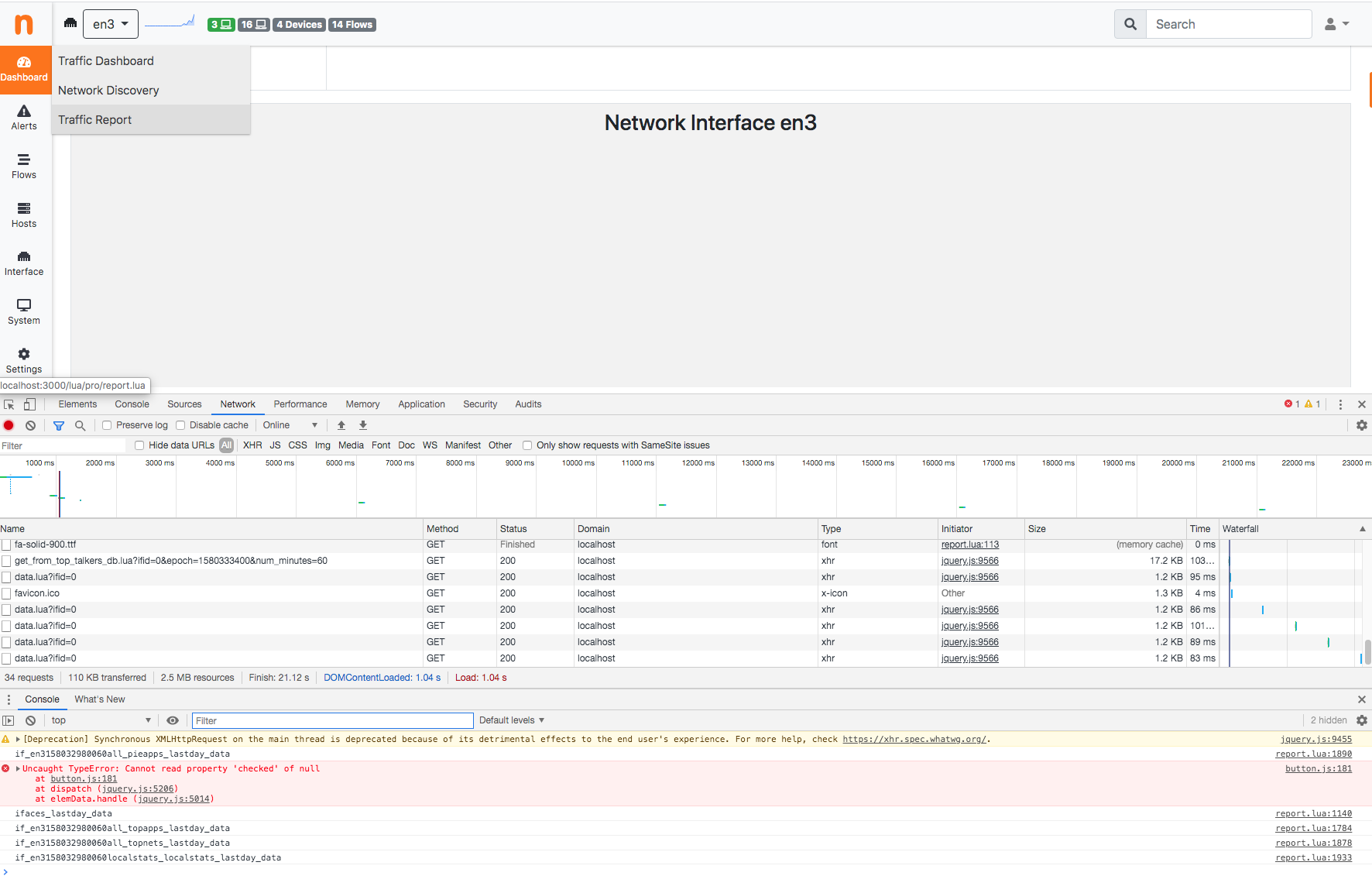Enable Disable cache in the Network panel
1372x876 pixels.
[x=180, y=424]
